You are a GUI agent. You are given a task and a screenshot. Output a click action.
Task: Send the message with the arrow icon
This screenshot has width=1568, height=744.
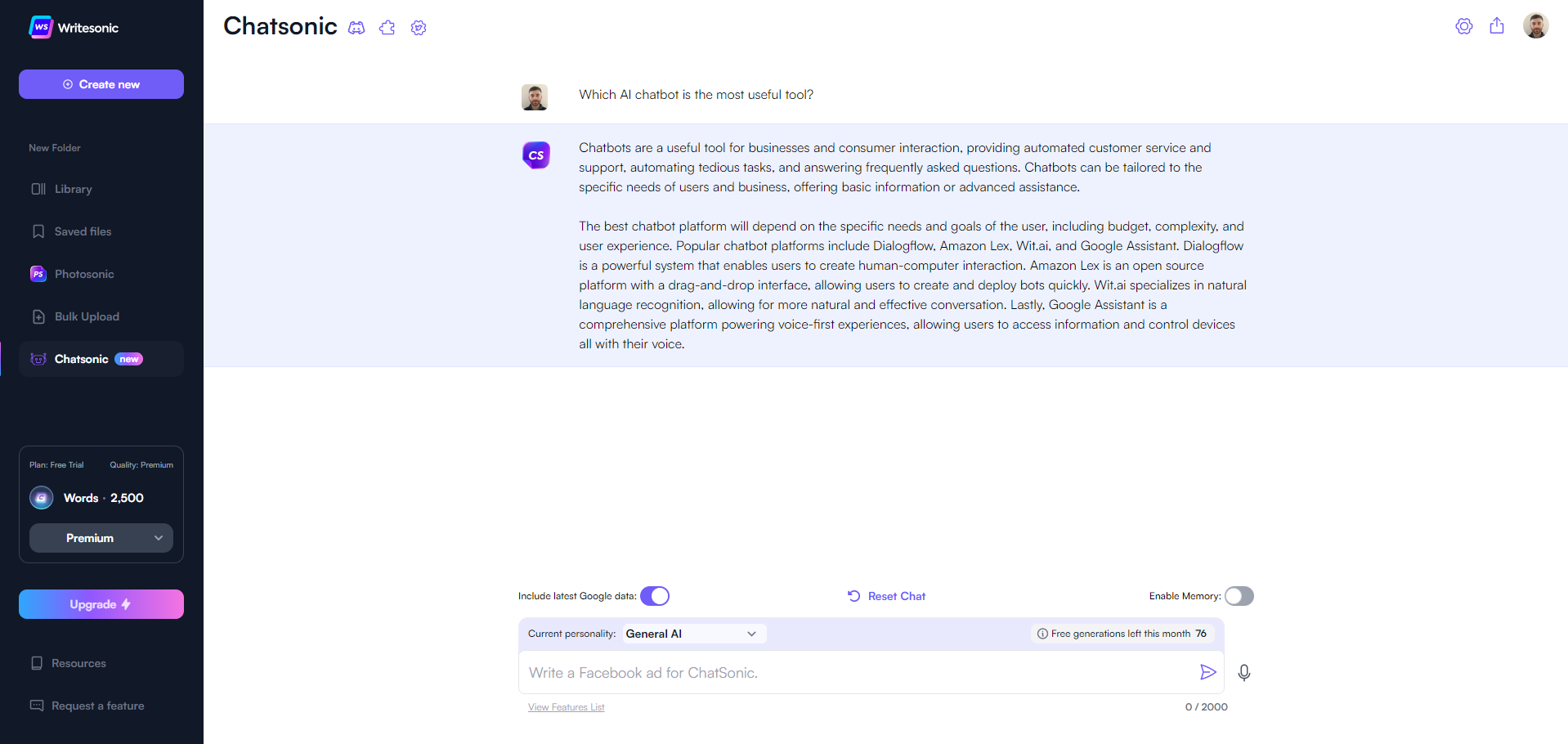point(1207,672)
